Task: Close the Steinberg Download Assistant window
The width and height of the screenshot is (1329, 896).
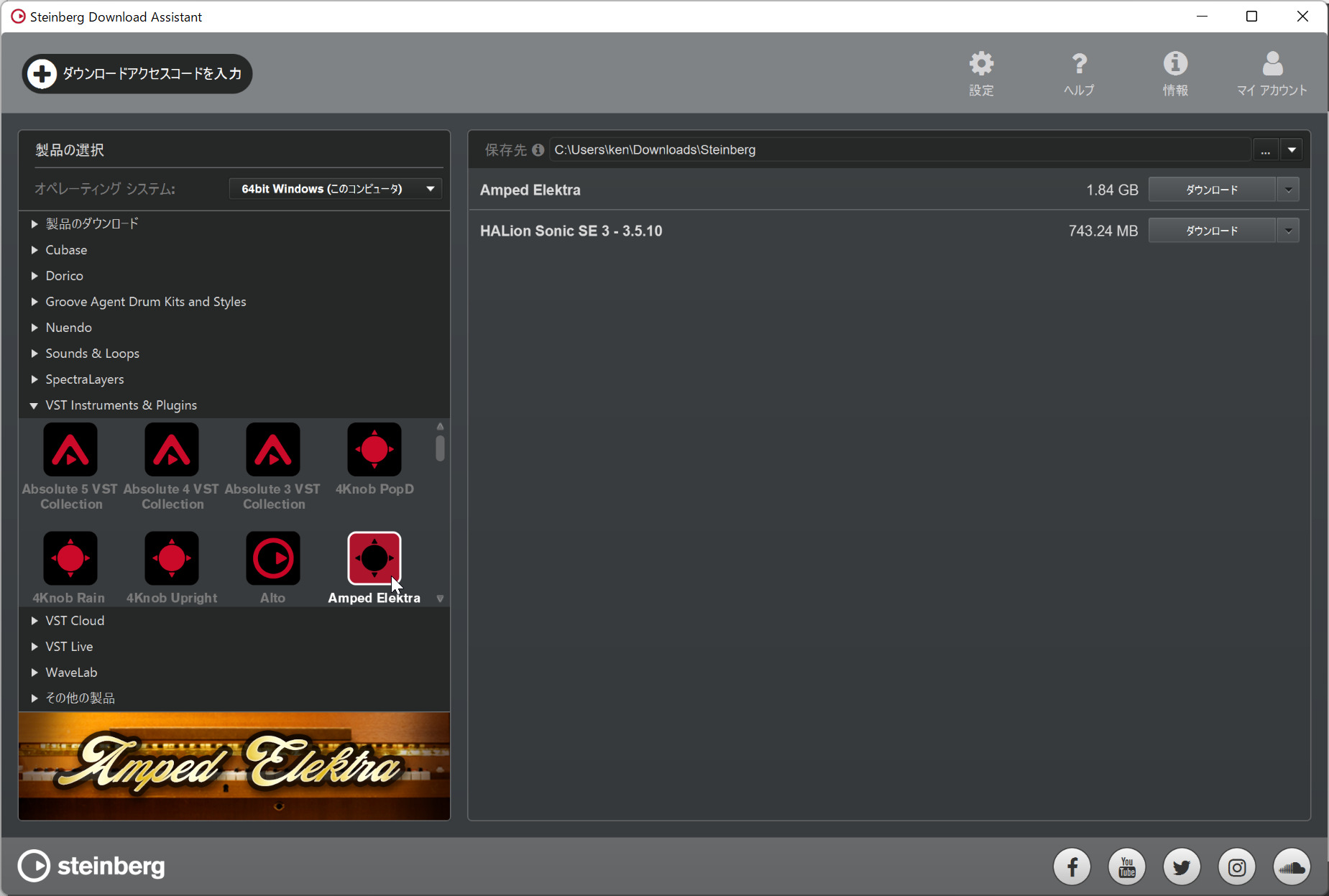Action: pos(1302,16)
